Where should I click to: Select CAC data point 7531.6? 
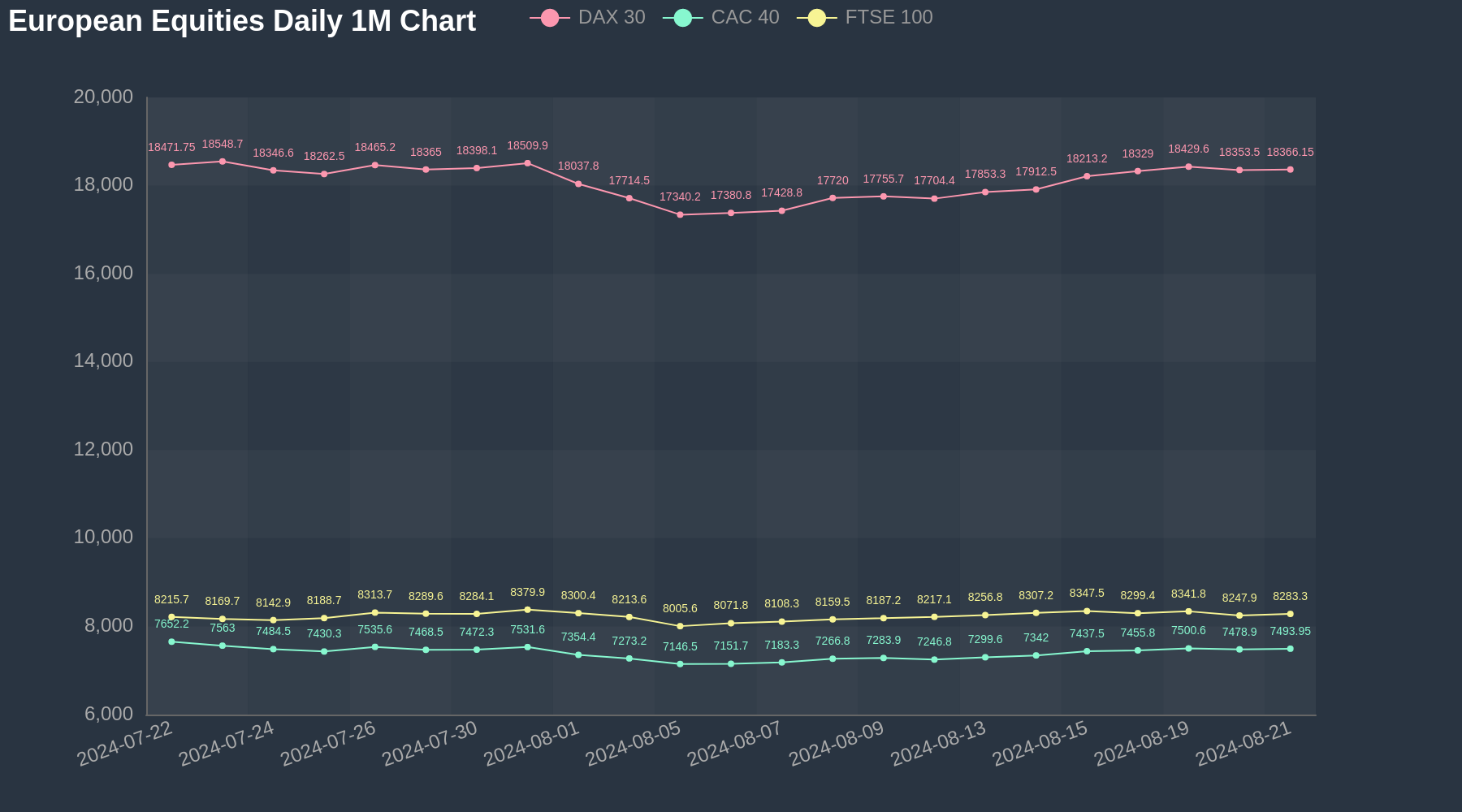(528, 647)
